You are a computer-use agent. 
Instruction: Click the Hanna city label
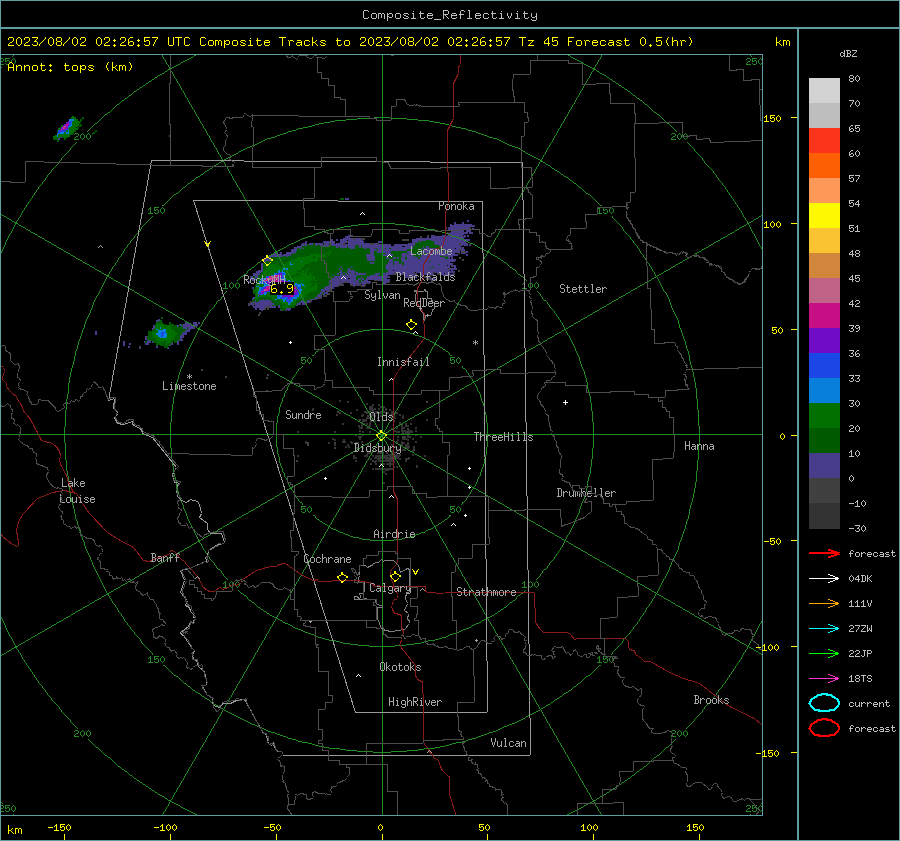tap(699, 446)
